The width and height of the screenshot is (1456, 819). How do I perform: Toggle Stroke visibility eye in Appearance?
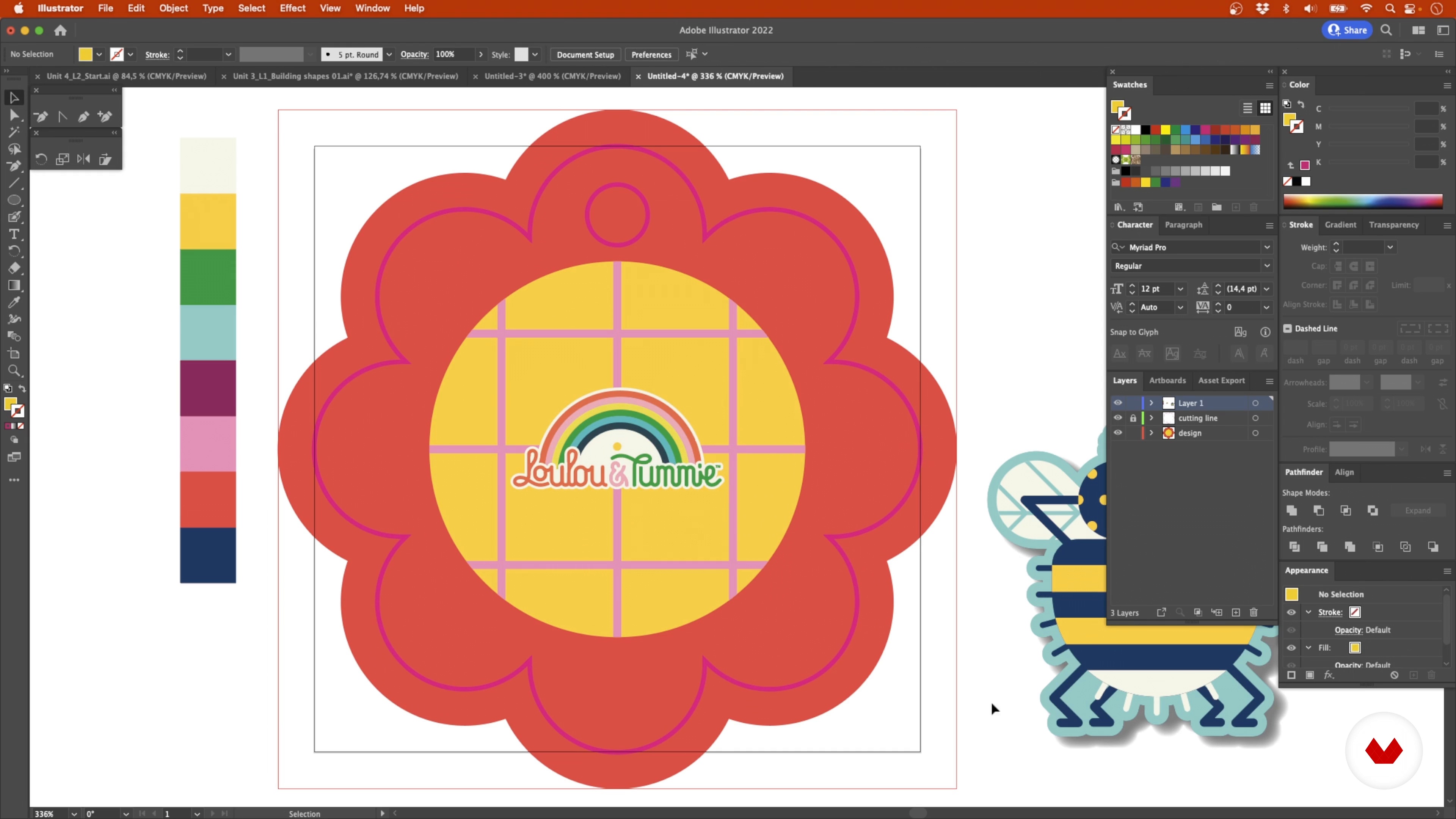coord(1291,612)
